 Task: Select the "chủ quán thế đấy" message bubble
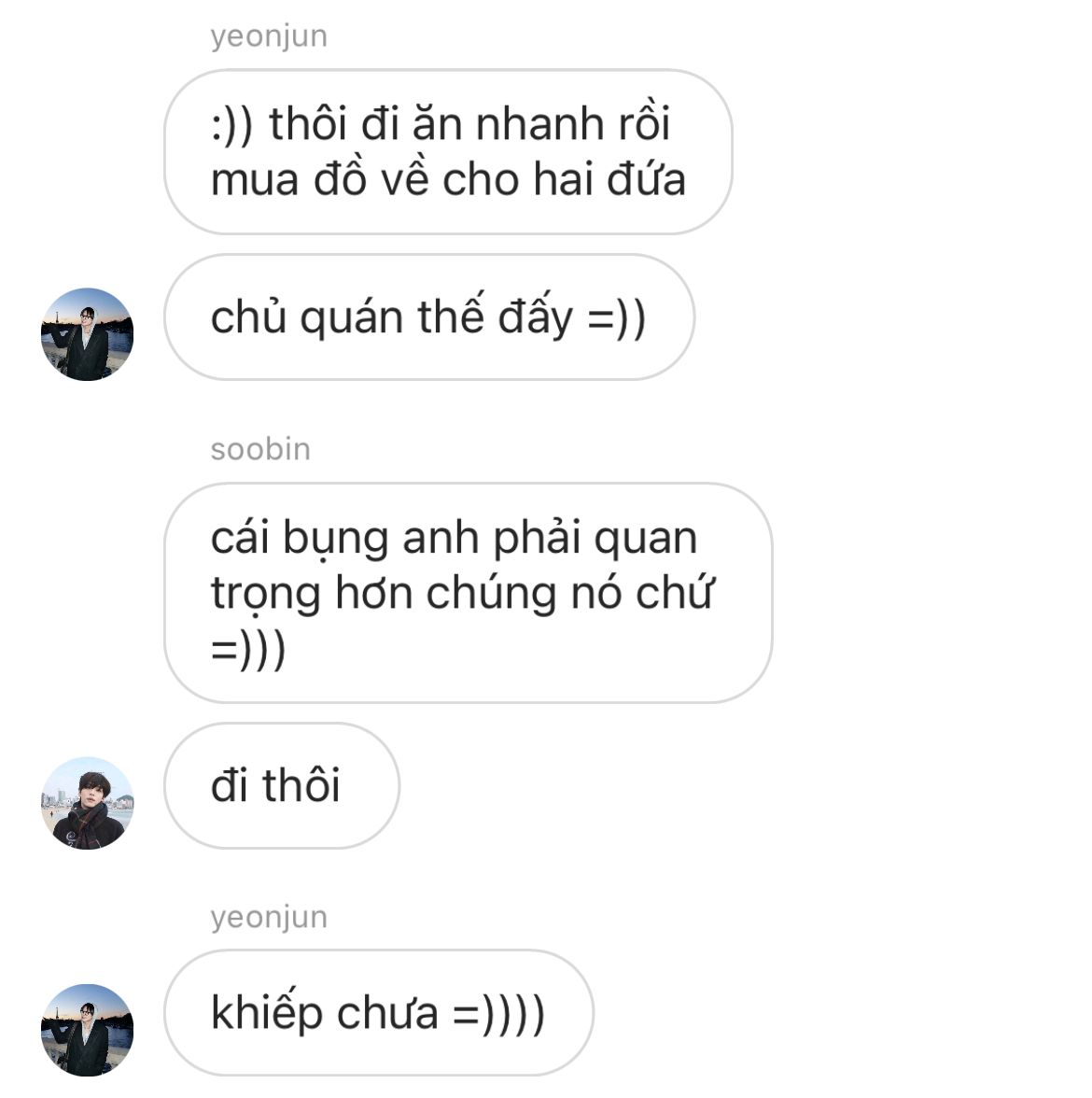tap(429, 317)
